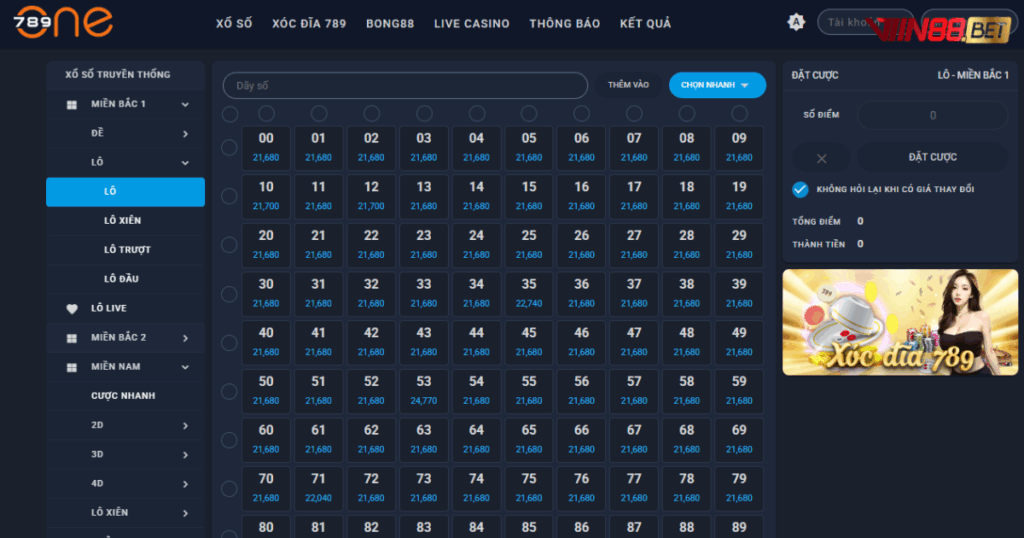This screenshot has width=1024, height=538.
Task: Click the WIN88 BET logo
Action: tap(944, 29)
